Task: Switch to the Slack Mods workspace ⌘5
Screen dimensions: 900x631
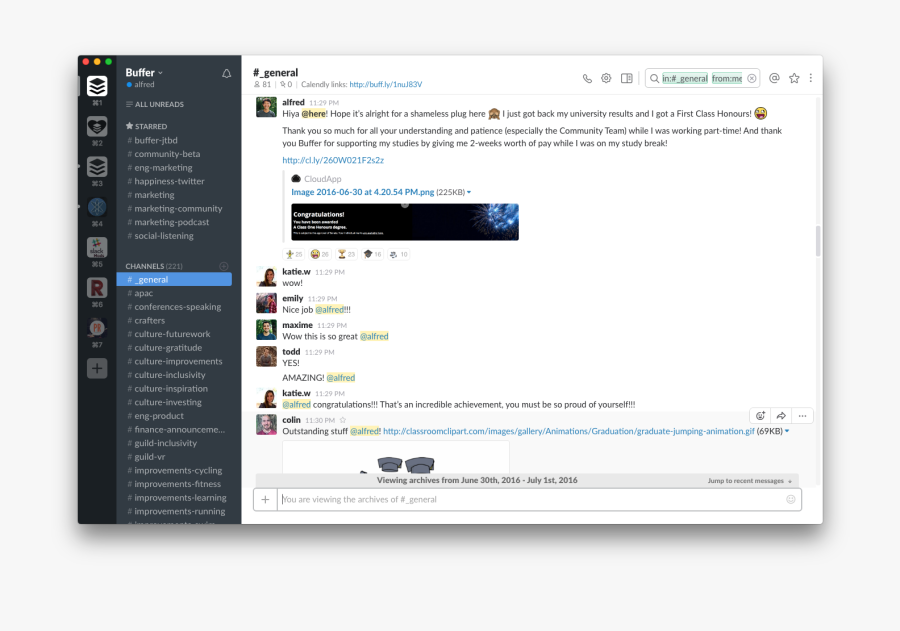Action: coord(97,247)
